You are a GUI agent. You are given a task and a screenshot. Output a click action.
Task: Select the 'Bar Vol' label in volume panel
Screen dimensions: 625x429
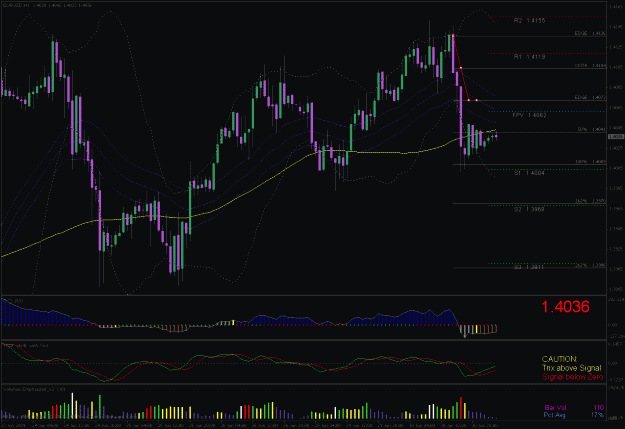coord(555,407)
